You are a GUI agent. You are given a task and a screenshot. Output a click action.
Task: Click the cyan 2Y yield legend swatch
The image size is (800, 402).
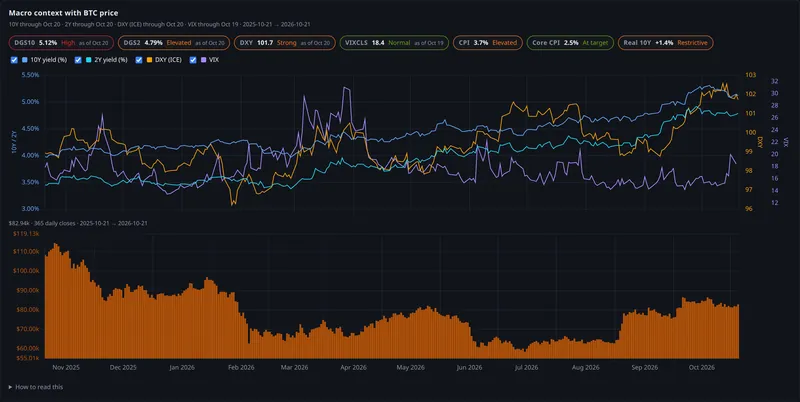(x=89, y=60)
